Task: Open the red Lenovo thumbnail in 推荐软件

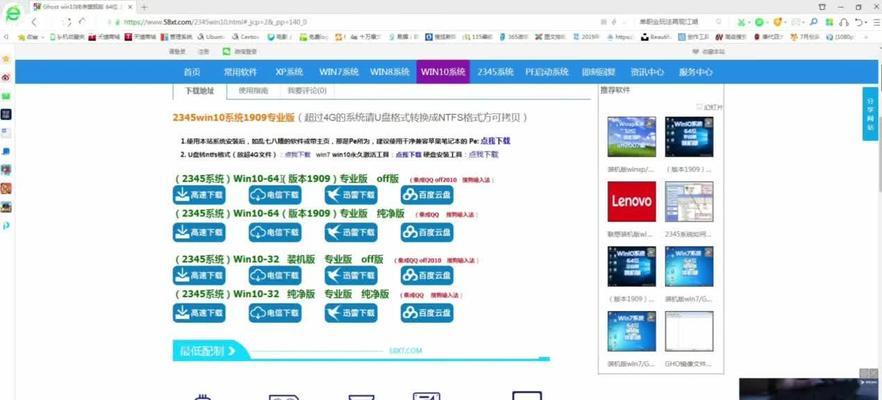Action: [631, 201]
